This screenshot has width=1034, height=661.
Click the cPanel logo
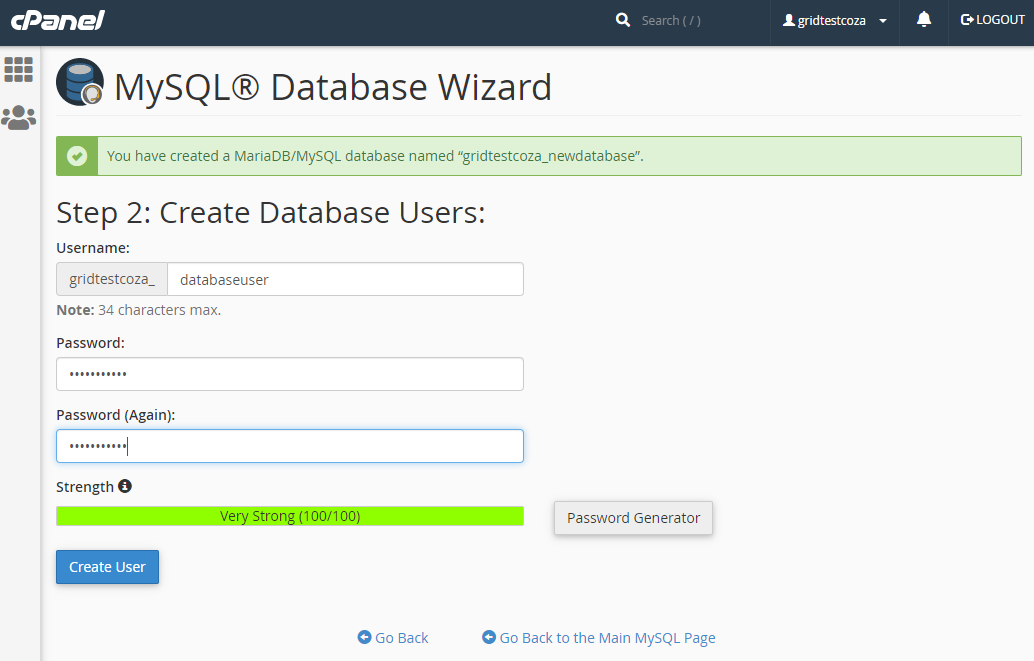[57, 20]
